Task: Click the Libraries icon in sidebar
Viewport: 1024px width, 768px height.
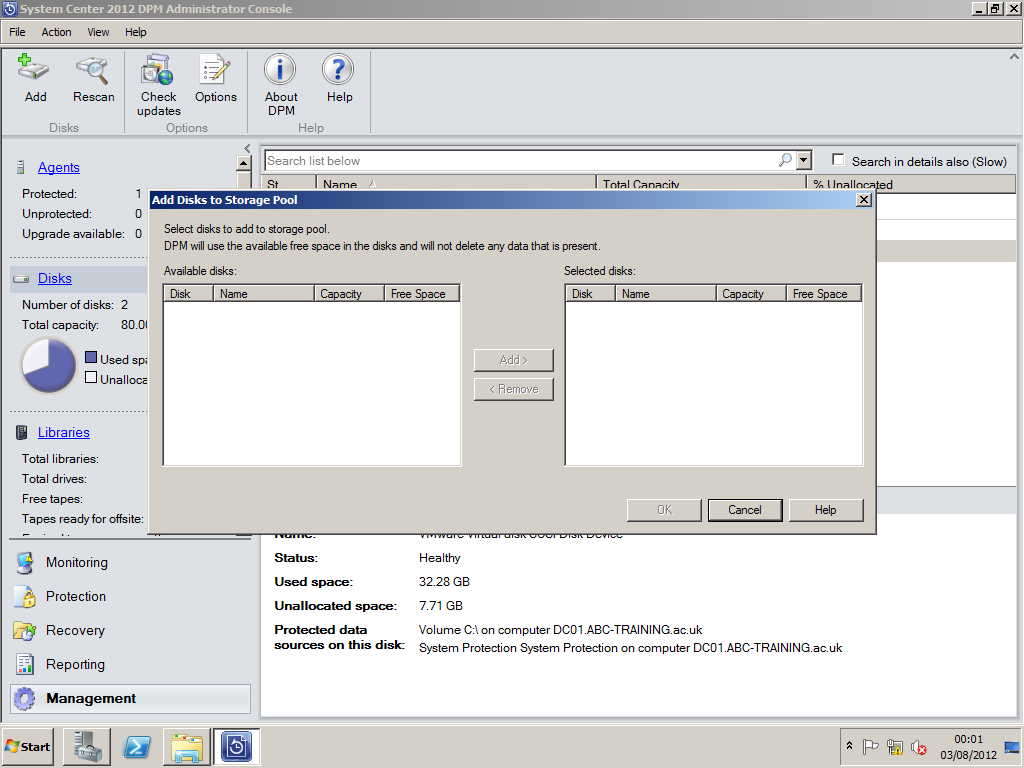Action: click(22, 432)
